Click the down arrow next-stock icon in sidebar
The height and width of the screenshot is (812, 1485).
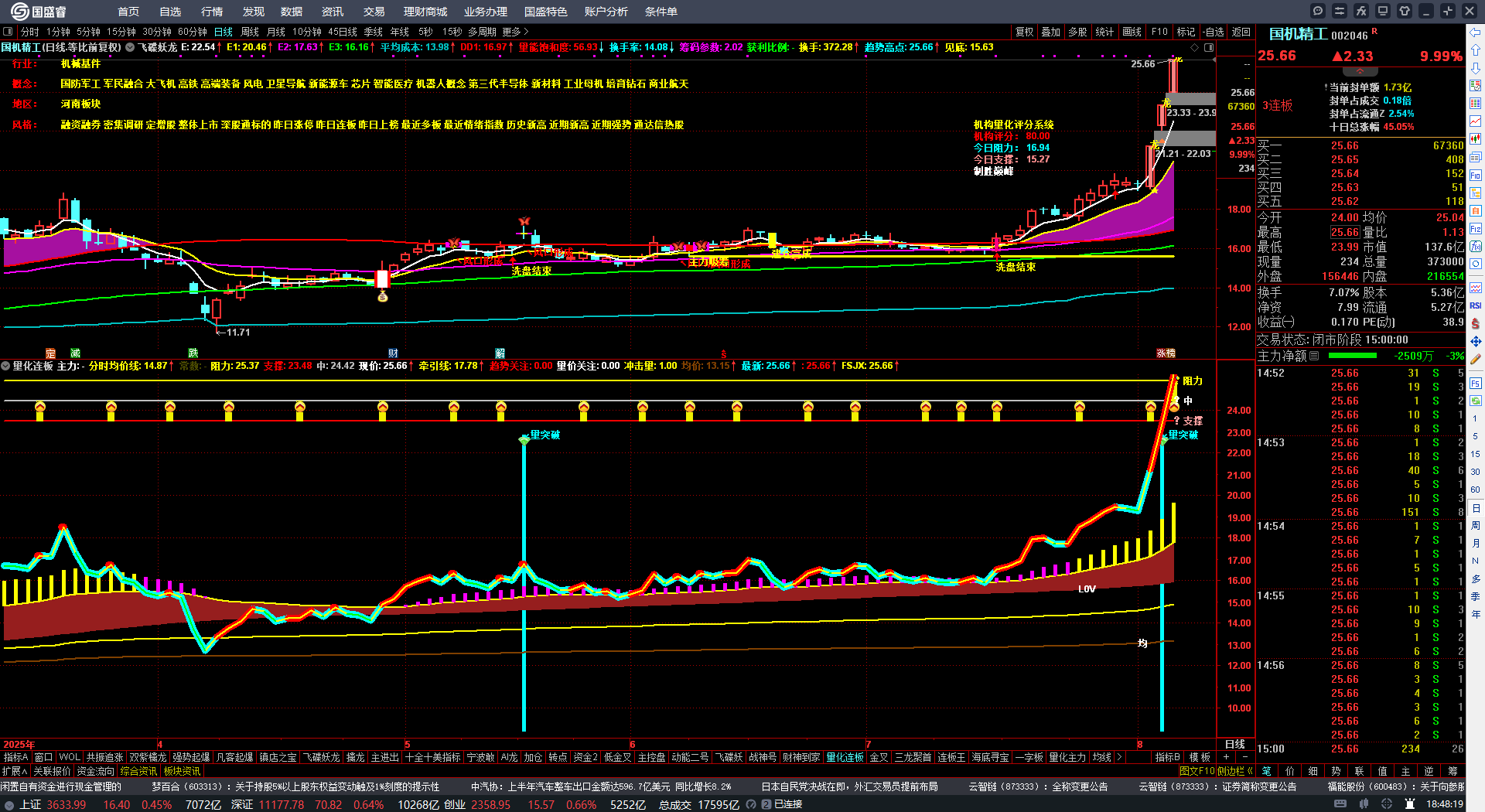click(1476, 68)
